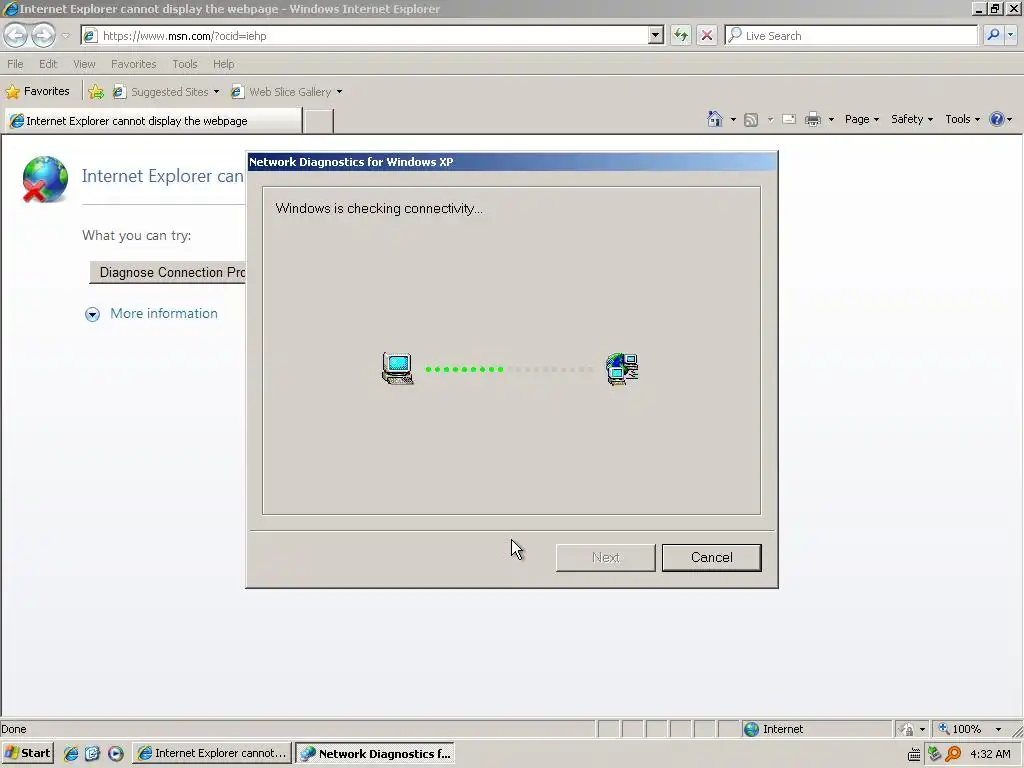
Task: Expand the Web Slice Gallery dropdown arrow
Action: (x=339, y=92)
